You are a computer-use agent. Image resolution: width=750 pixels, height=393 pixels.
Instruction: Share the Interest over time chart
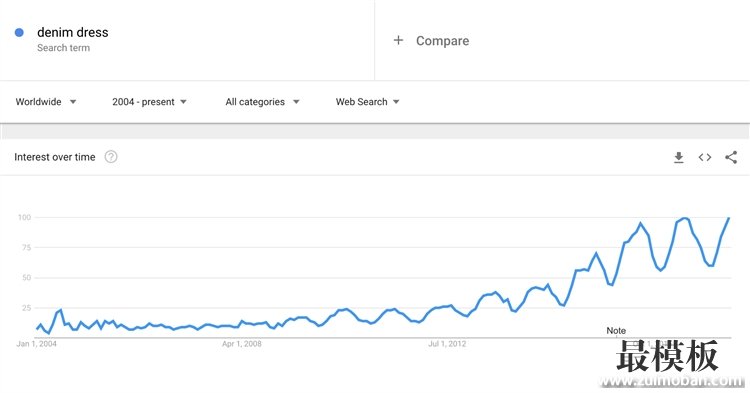[x=731, y=157]
